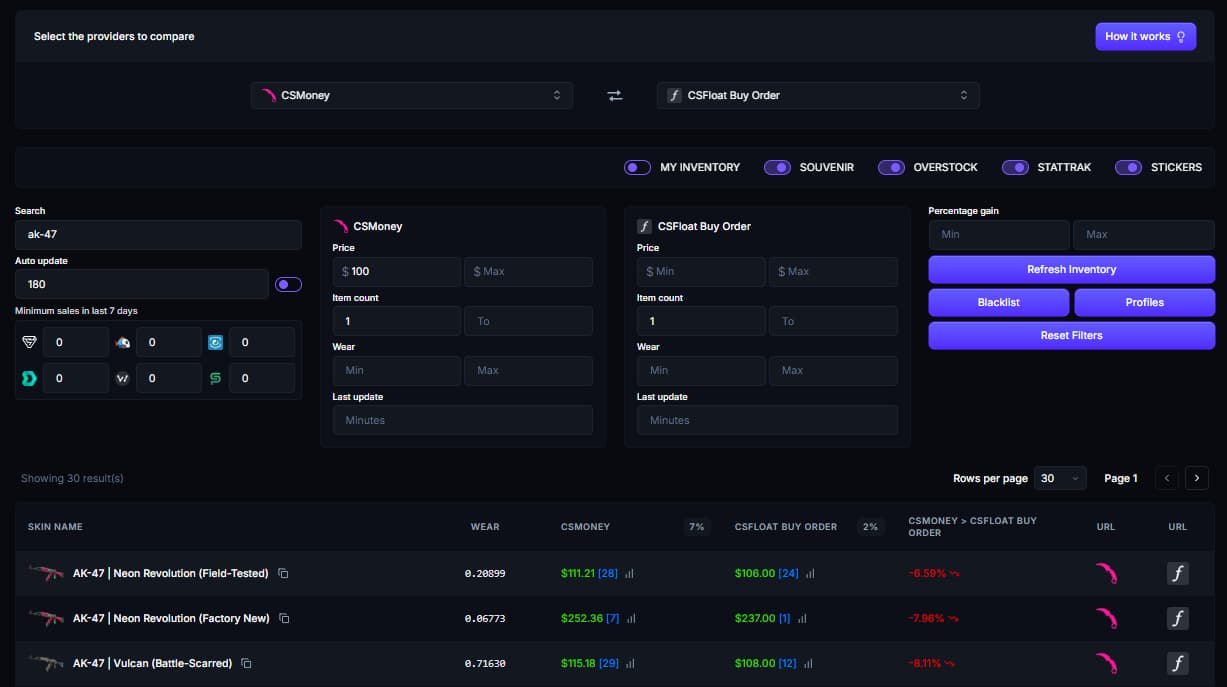Click the Reset Filters button
Image resolution: width=1227 pixels, height=687 pixels.
pos(1071,336)
